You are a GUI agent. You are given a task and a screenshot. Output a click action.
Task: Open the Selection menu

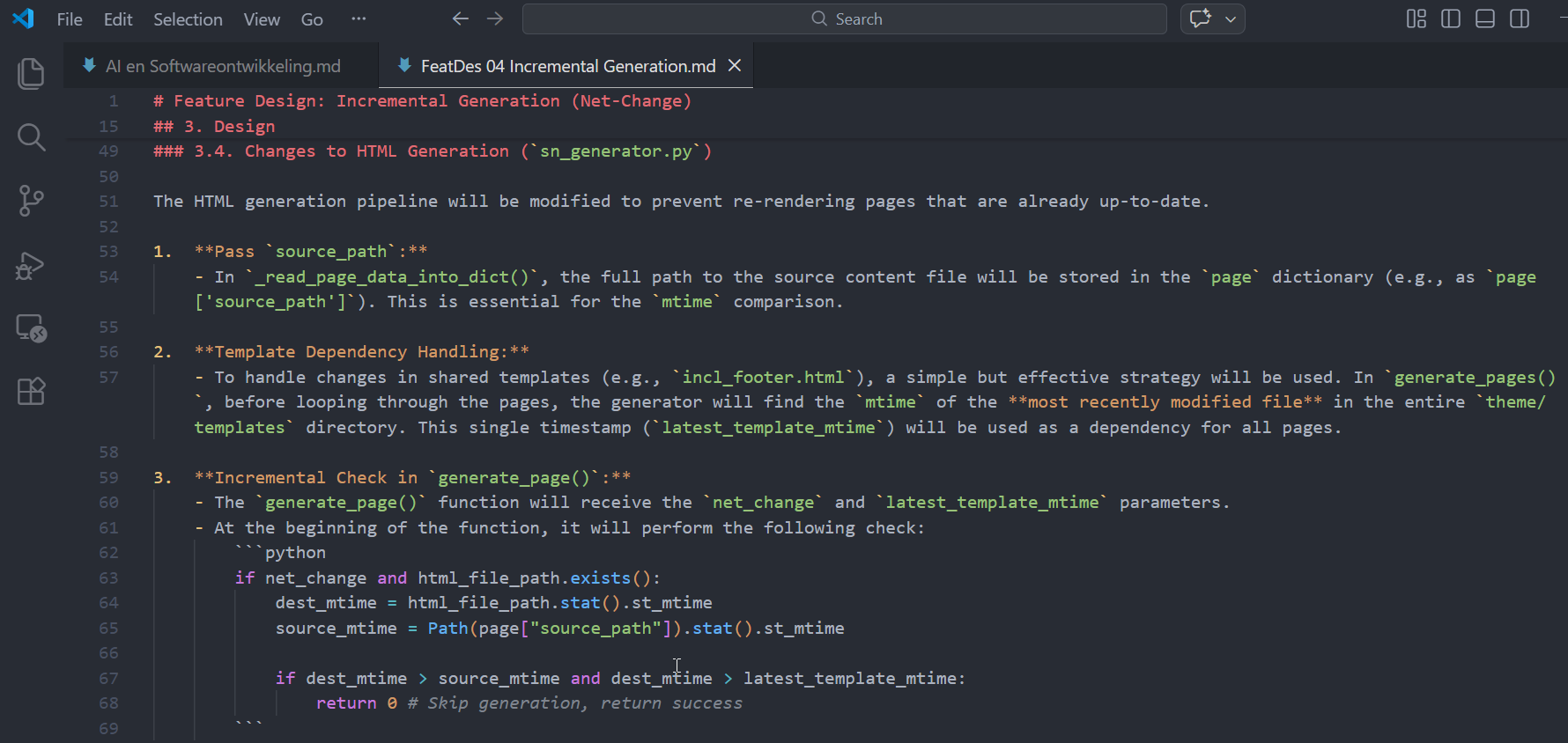pos(188,19)
